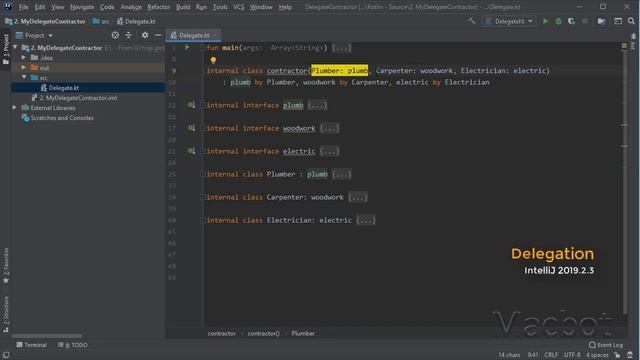
Task: Run DelegateKt with the green play button
Action: (x=545, y=21)
